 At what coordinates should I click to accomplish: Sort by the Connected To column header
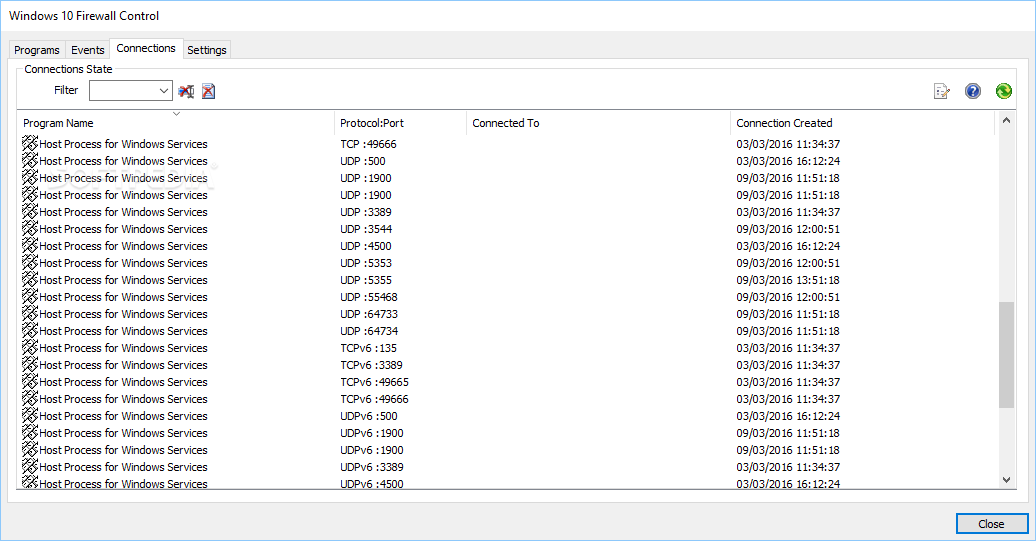click(599, 123)
